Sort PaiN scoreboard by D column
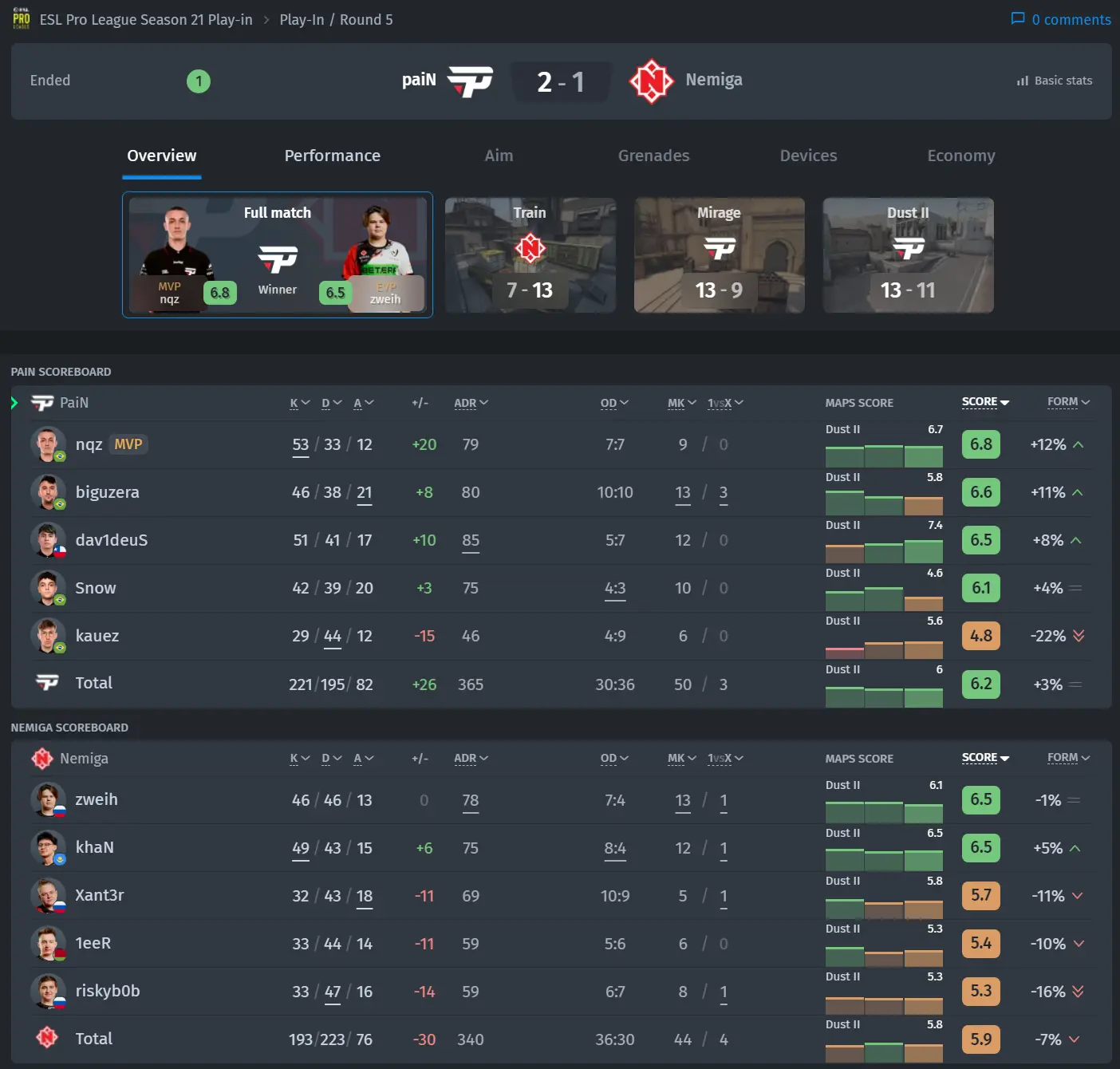The height and width of the screenshot is (1069, 1120). click(x=331, y=403)
